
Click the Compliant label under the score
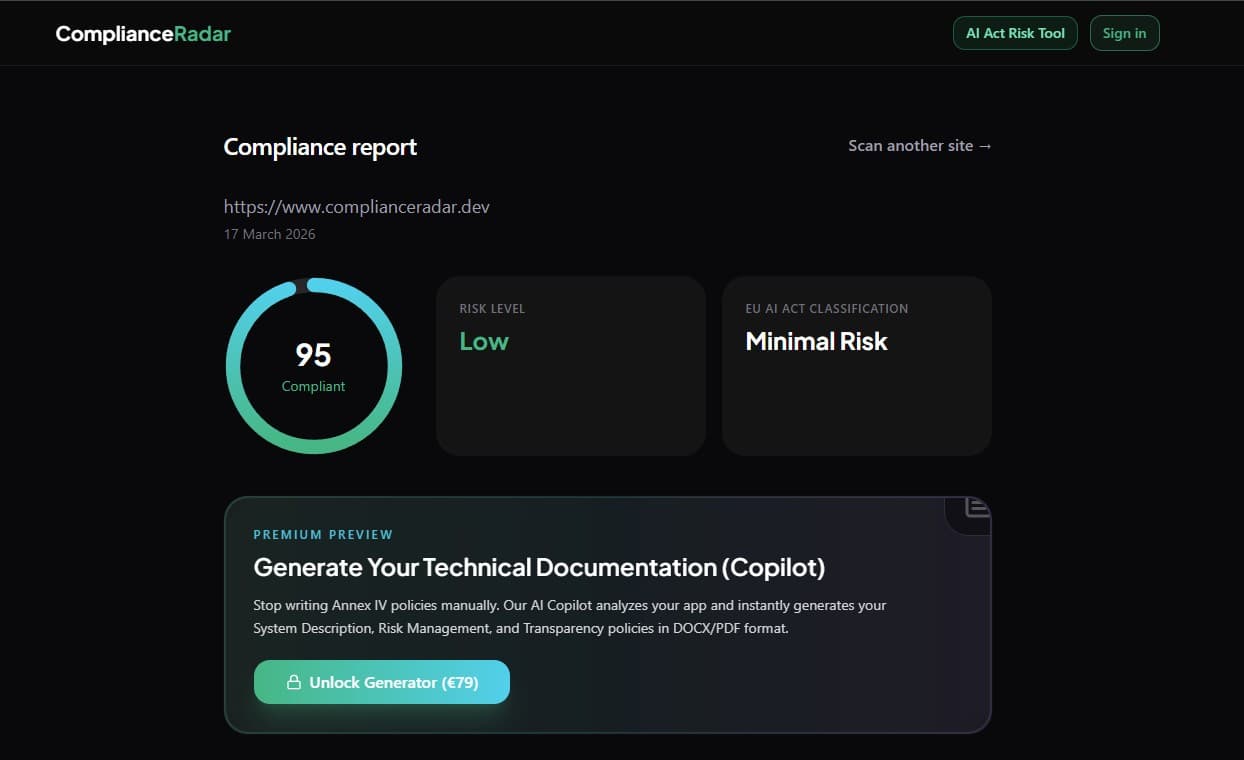click(313, 386)
